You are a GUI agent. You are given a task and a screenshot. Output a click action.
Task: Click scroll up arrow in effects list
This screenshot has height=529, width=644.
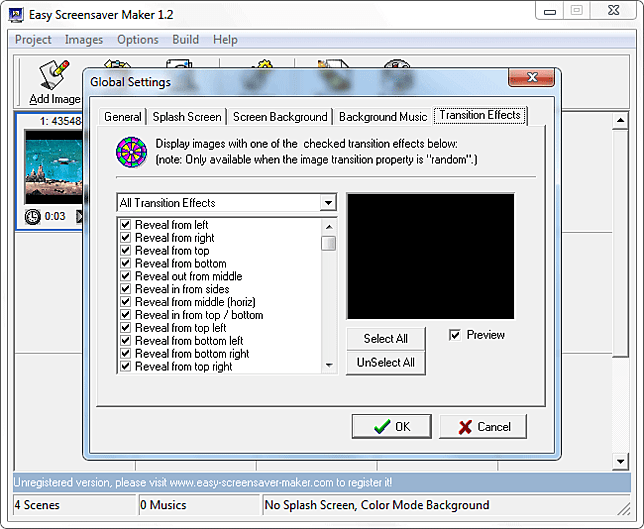[329, 226]
